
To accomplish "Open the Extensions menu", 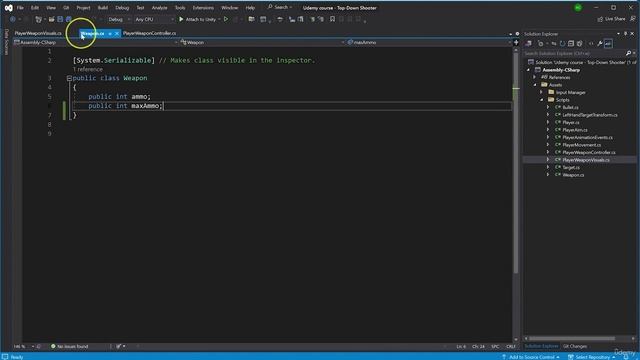I will (x=203, y=8).
